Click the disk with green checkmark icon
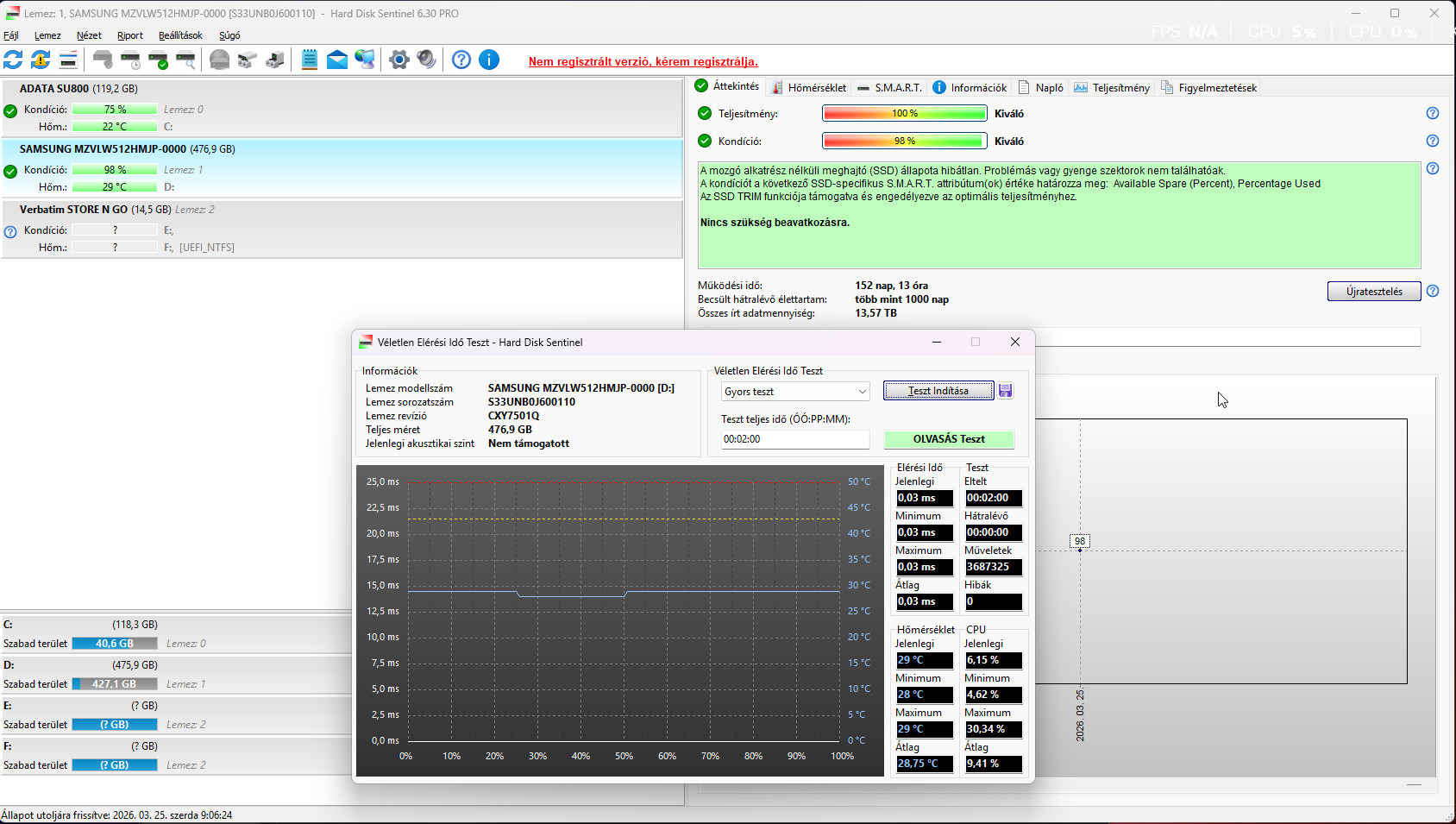Image resolution: width=1456 pixels, height=824 pixels. [158, 60]
